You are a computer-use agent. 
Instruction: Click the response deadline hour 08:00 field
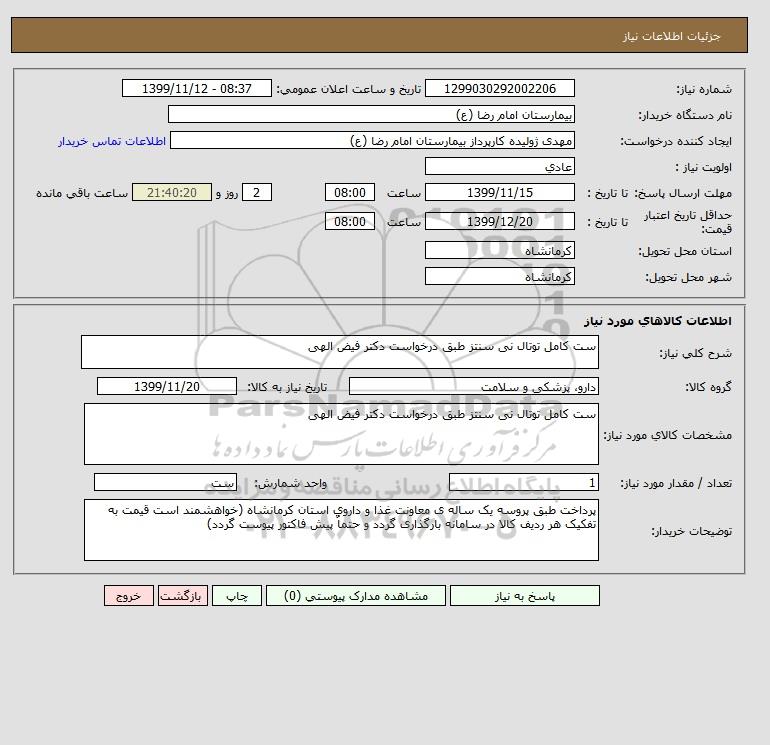click(350, 193)
